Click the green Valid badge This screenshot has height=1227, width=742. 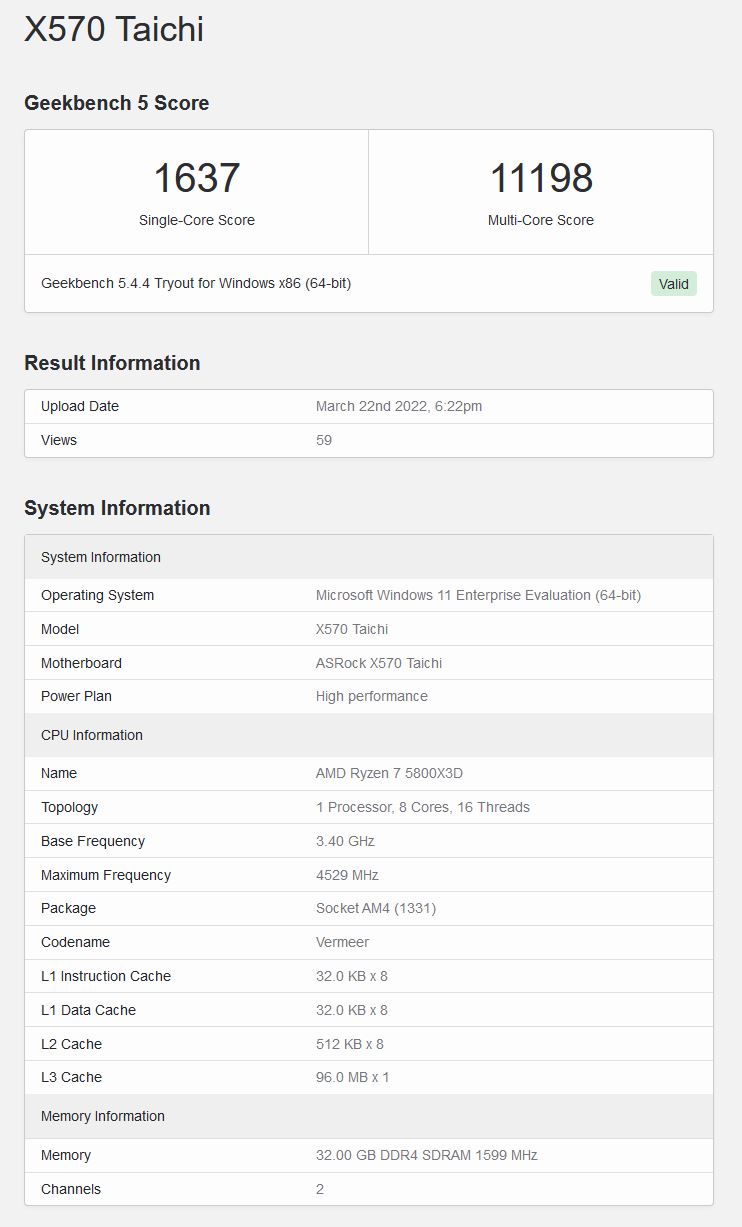[x=673, y=284]
